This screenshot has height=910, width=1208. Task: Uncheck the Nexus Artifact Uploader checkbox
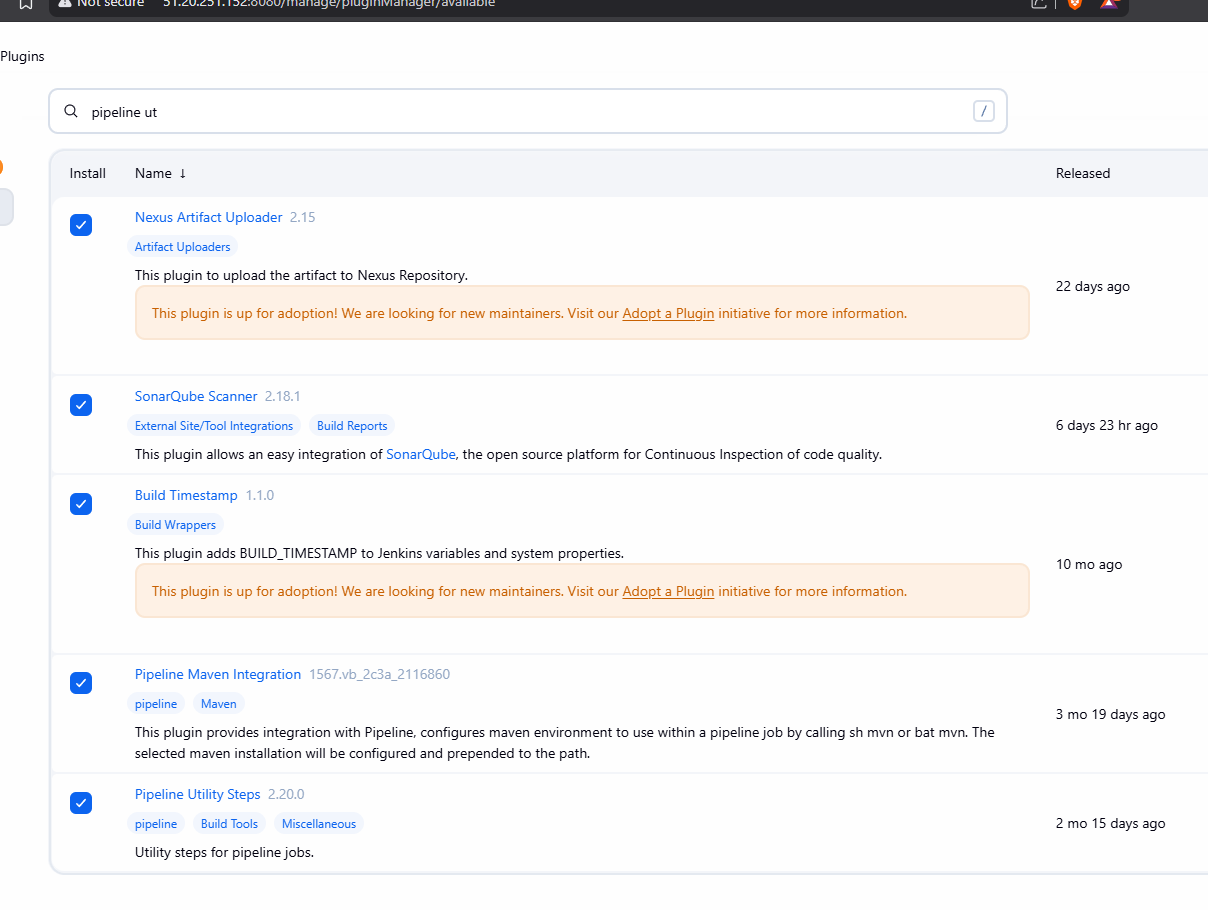point(81,225)
